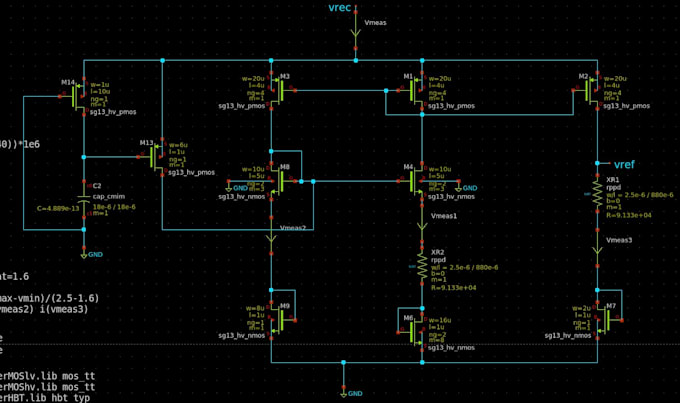This screenshot has width=680, height=403.
Task: Click the 'l=10u' parameter of M14
Action: tap(100, 92)
